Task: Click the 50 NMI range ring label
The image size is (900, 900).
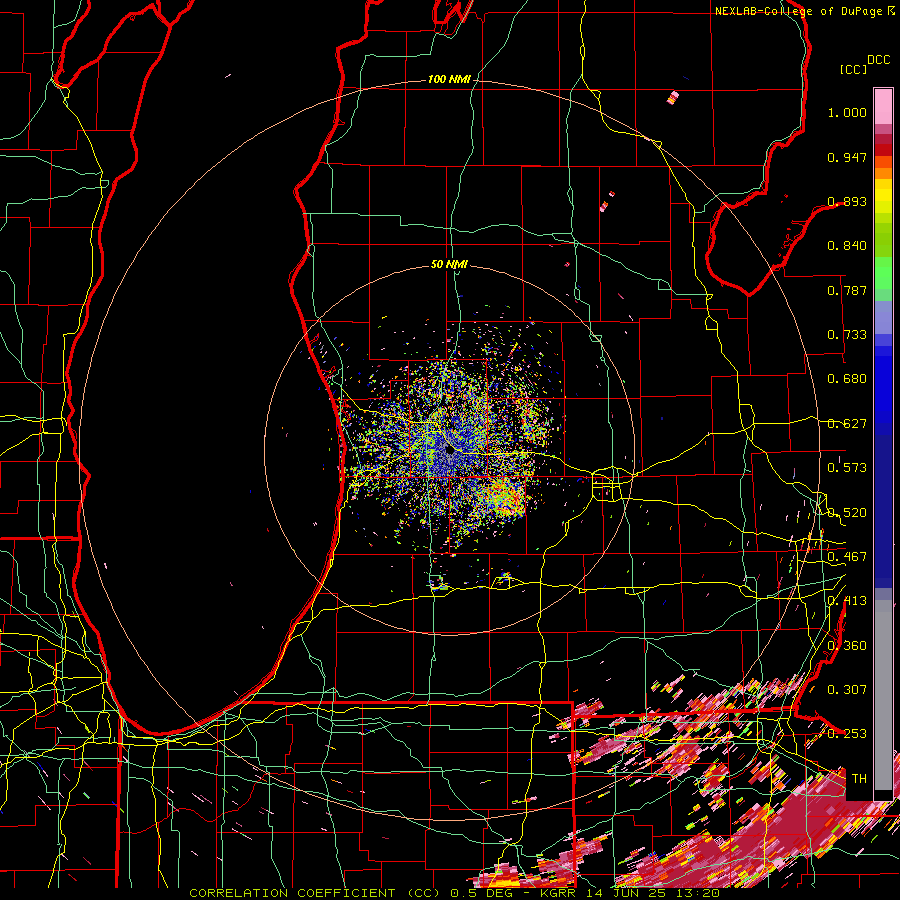Action: pyautogui.click(x=449, y=265)
